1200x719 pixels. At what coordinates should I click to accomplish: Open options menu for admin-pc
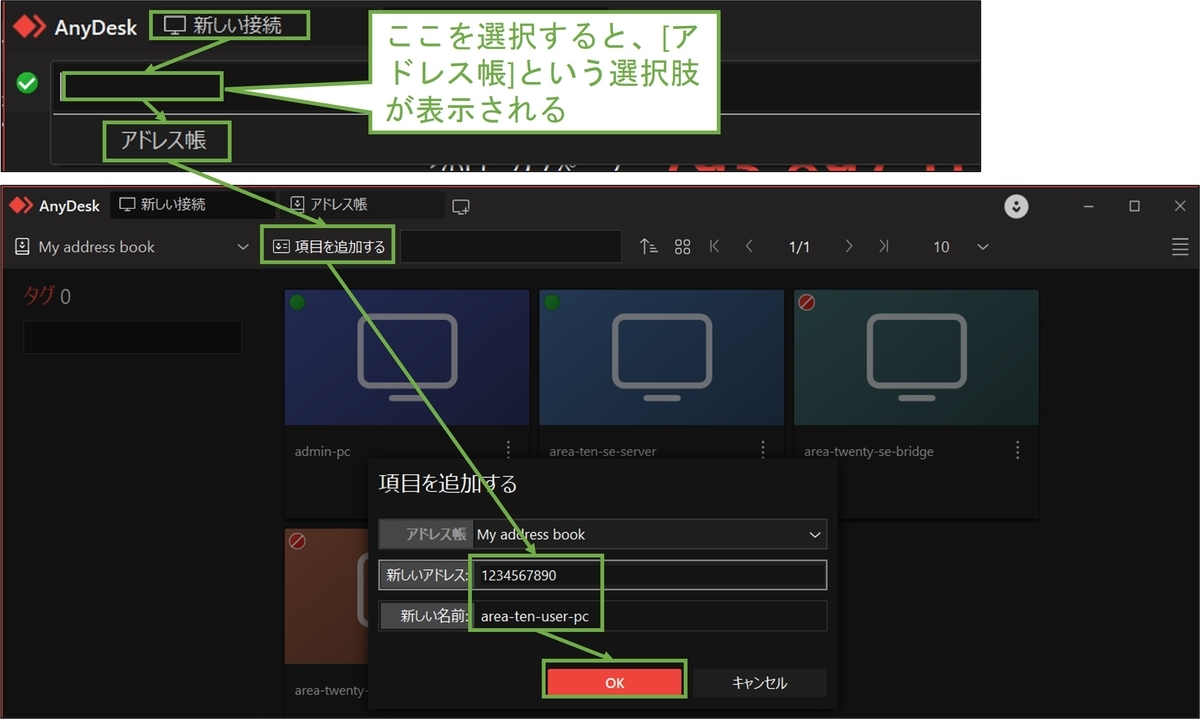508,449
